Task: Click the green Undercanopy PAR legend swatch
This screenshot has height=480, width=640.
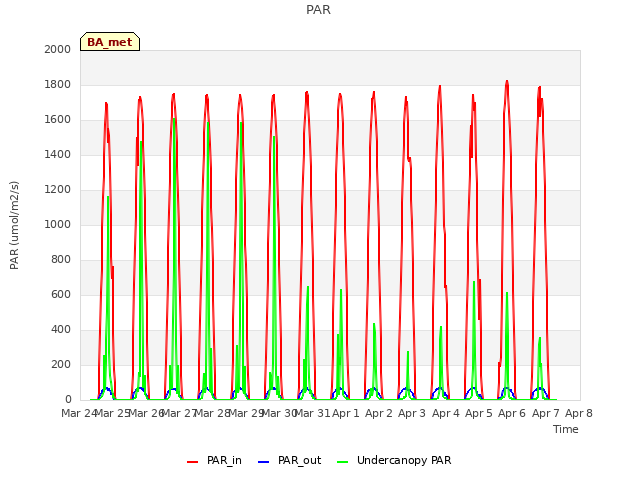Action: coord(343,462)
